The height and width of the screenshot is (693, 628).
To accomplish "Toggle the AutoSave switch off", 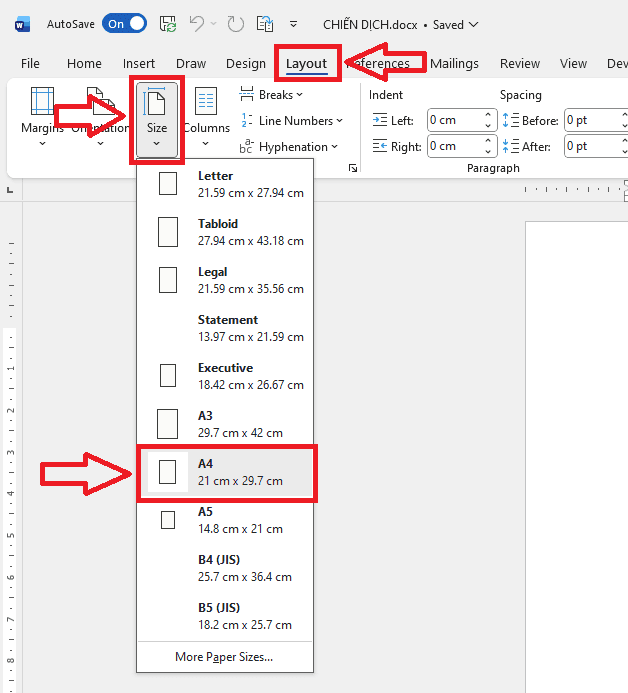I will pos(124,24).
